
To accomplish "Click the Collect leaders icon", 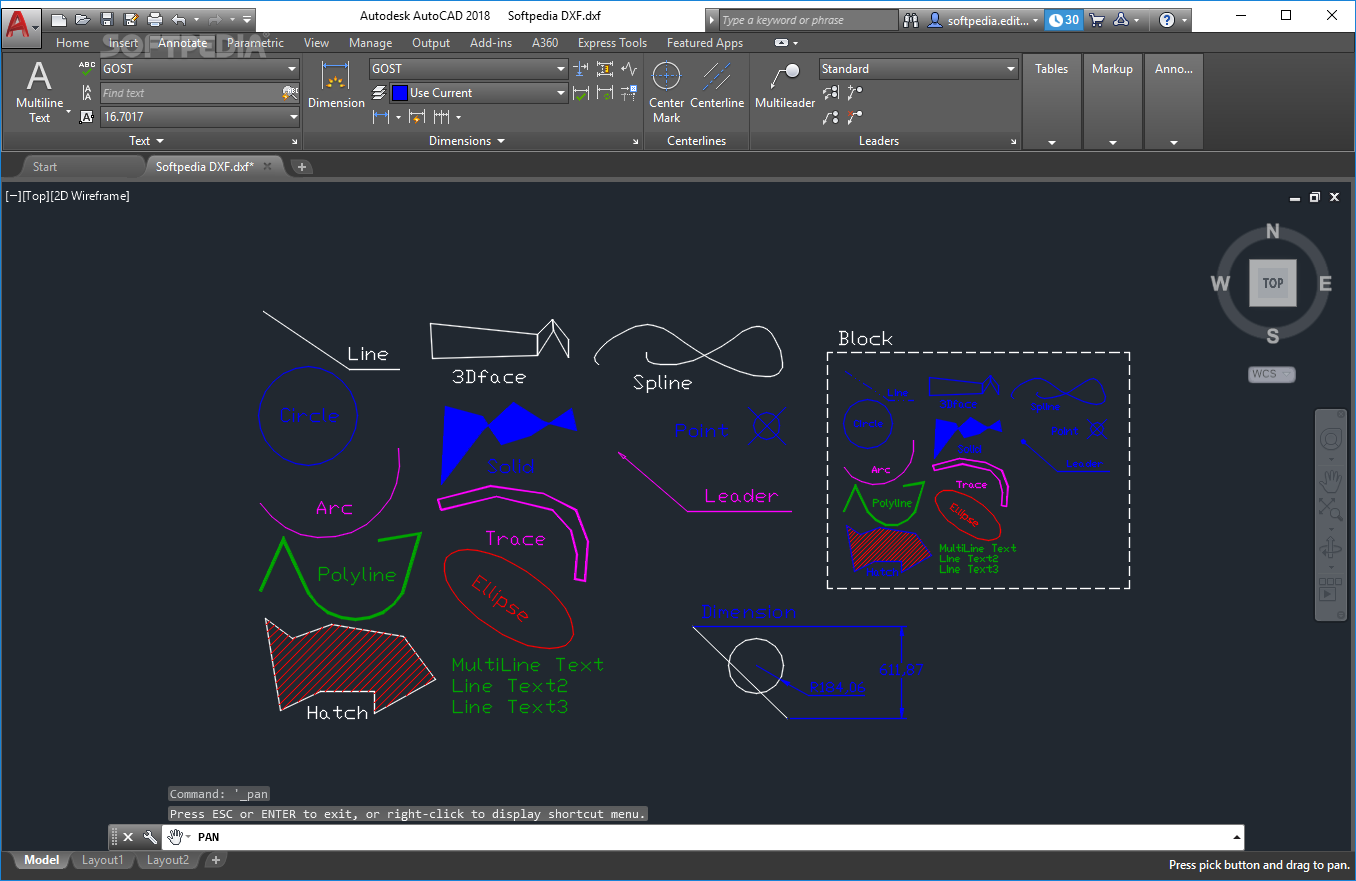I will pyautogui.click(x=831, y=117).
